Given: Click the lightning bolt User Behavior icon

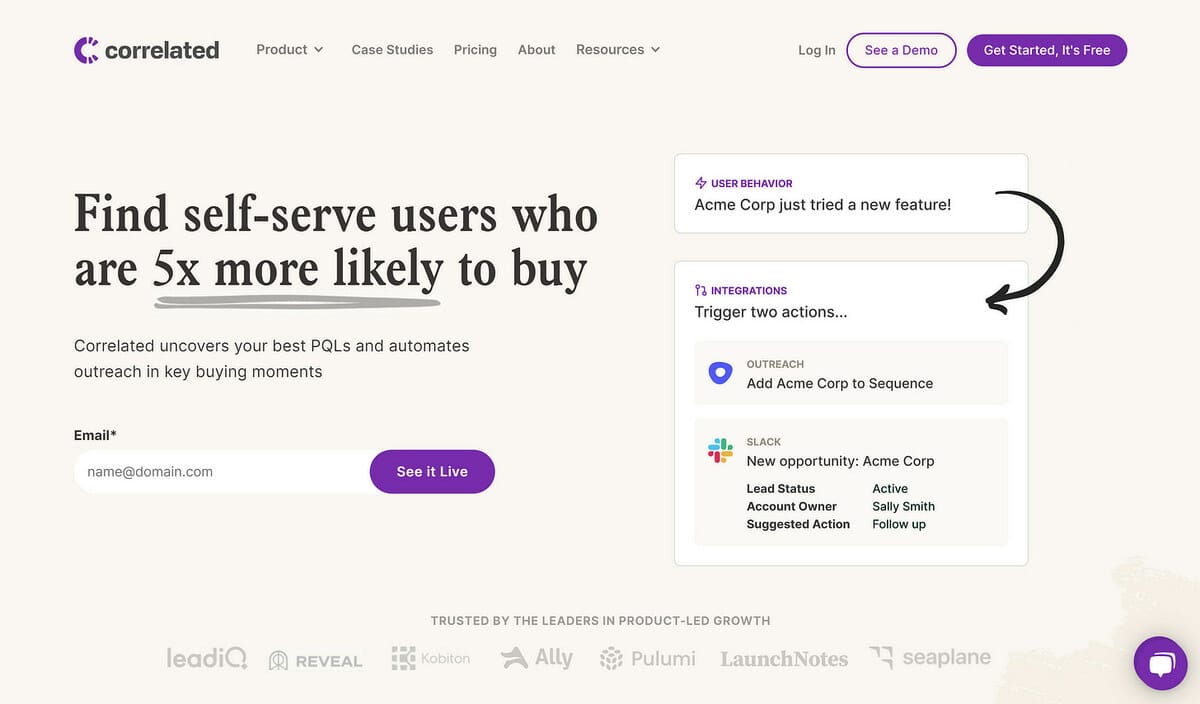Looking at the screenshot, I should (701, 184).
